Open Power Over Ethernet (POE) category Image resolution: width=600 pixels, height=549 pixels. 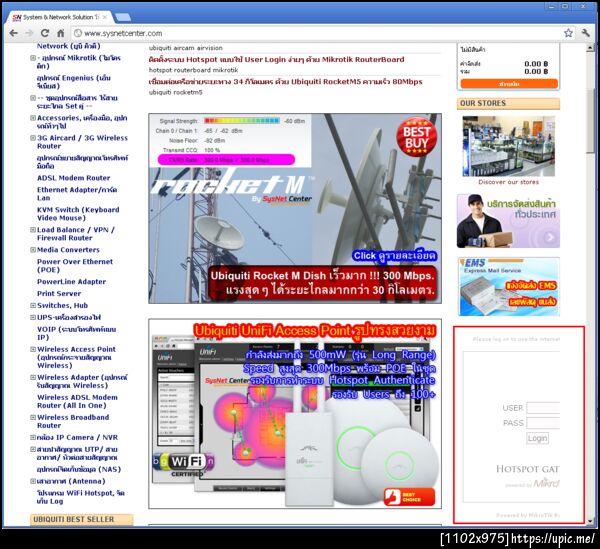coord(75,266)
